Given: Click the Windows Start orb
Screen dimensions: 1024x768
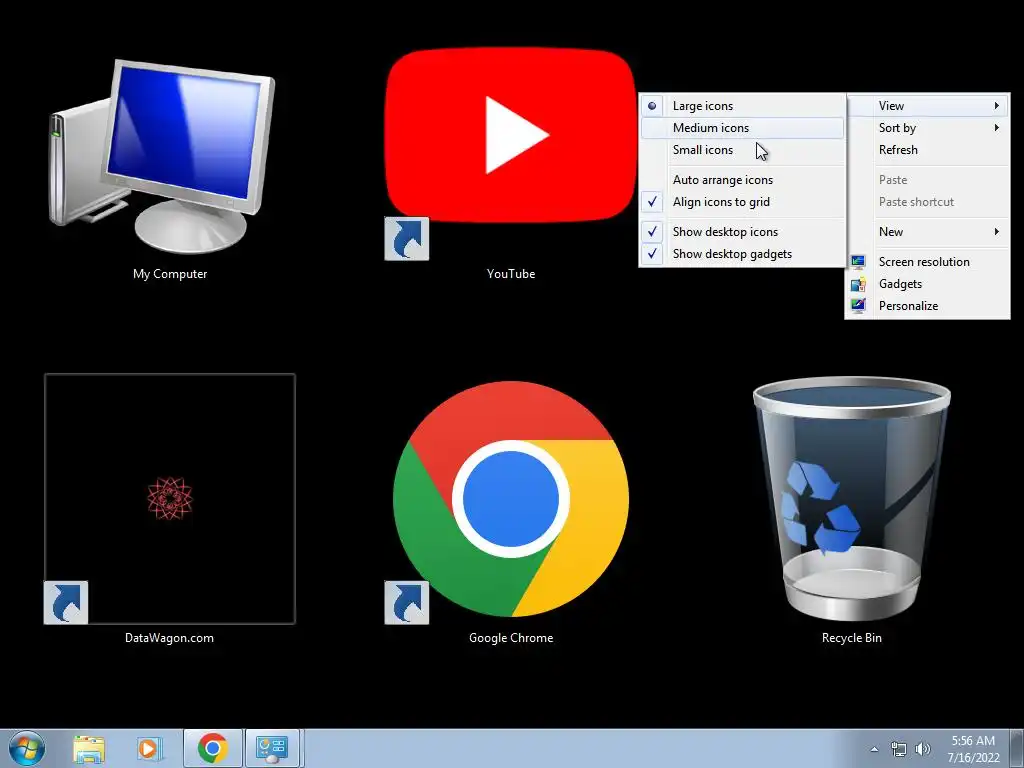Looking at the screenshot, I should (x=27, y=748).
